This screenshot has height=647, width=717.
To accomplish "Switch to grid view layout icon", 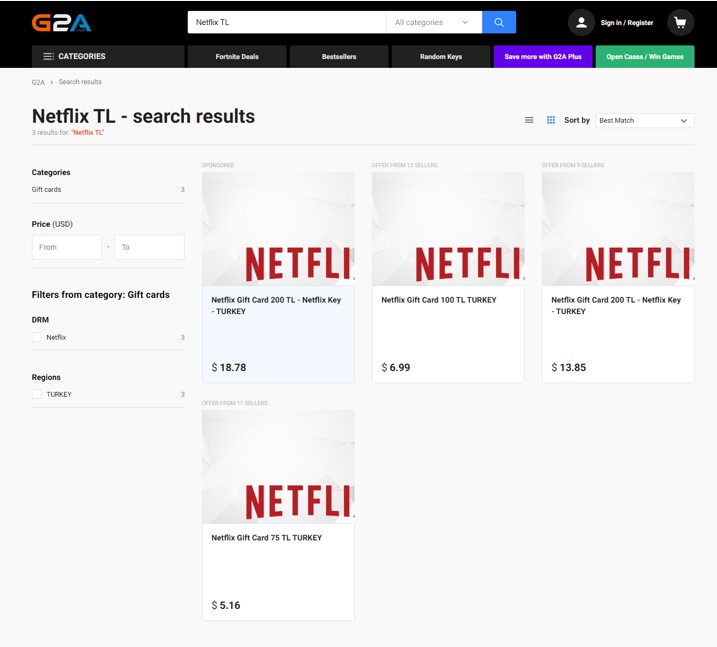I will click(x=551, y=120).
